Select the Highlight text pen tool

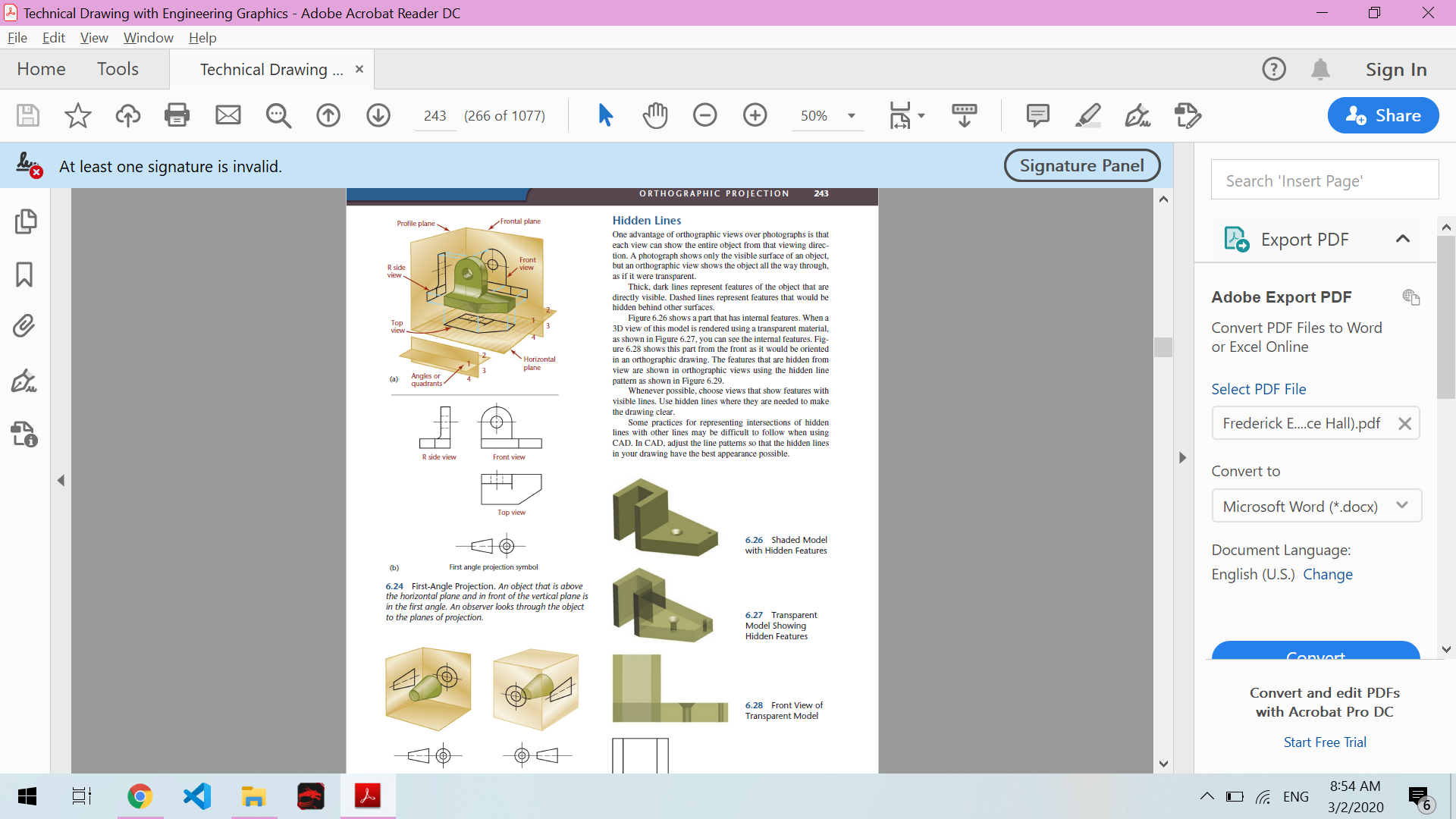click(x=1087, y=115)
